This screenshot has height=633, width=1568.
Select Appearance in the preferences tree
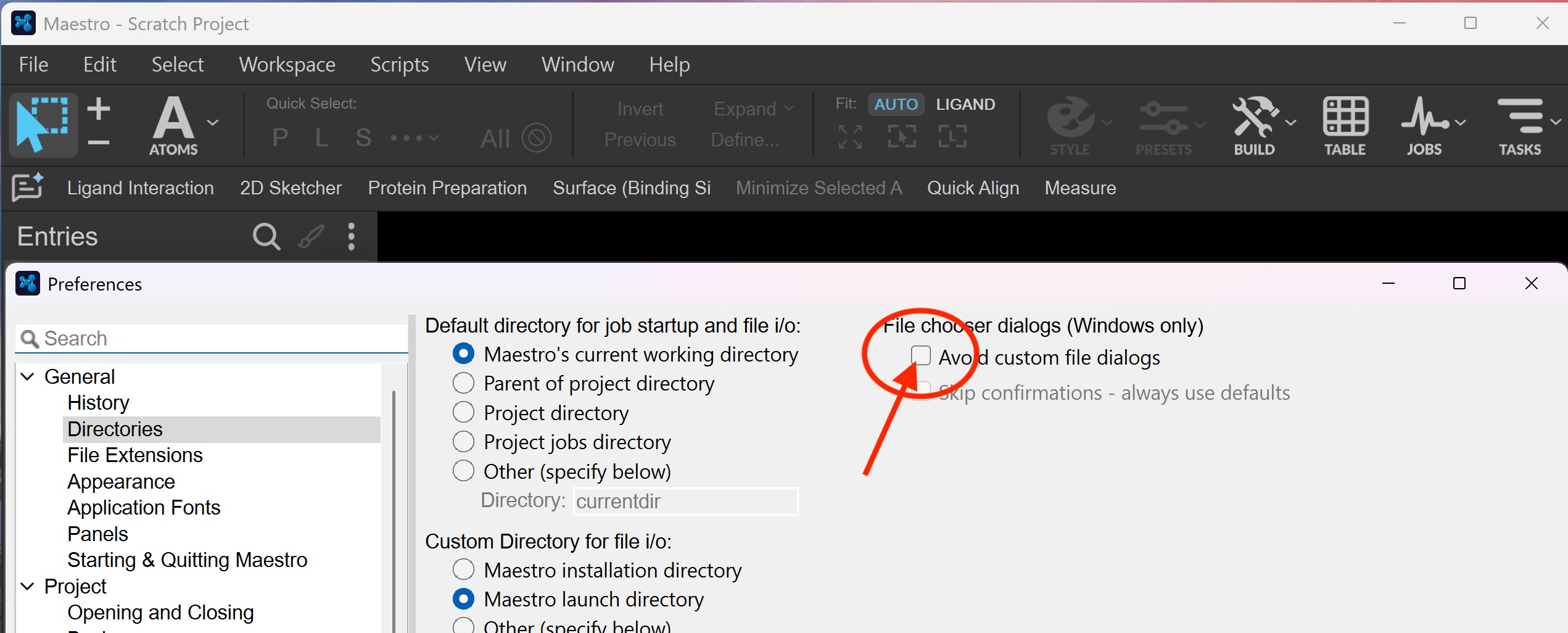122,481
